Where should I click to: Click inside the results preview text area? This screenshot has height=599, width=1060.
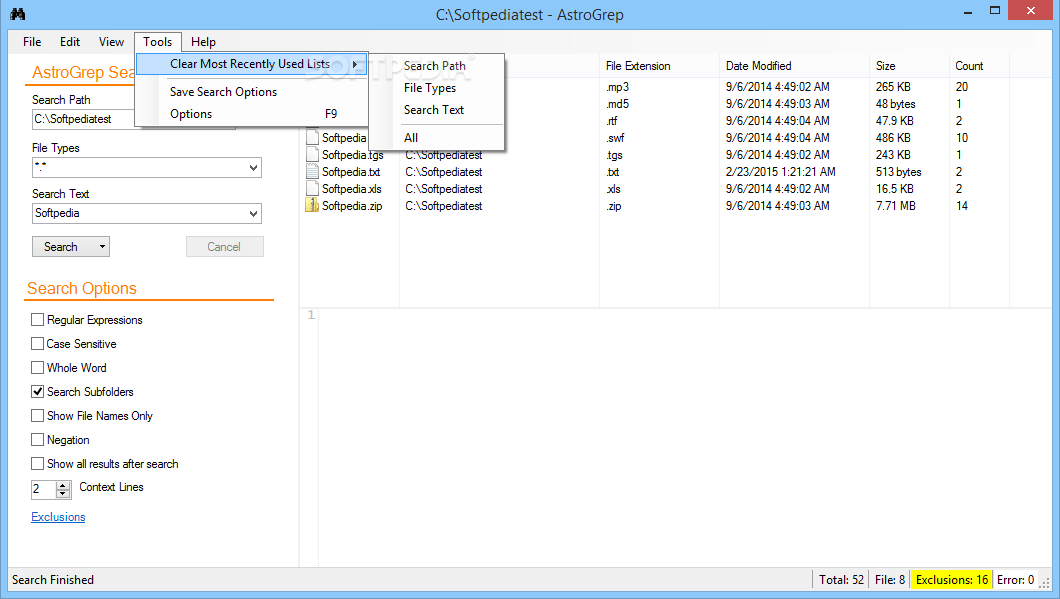(x=686, y=438)
